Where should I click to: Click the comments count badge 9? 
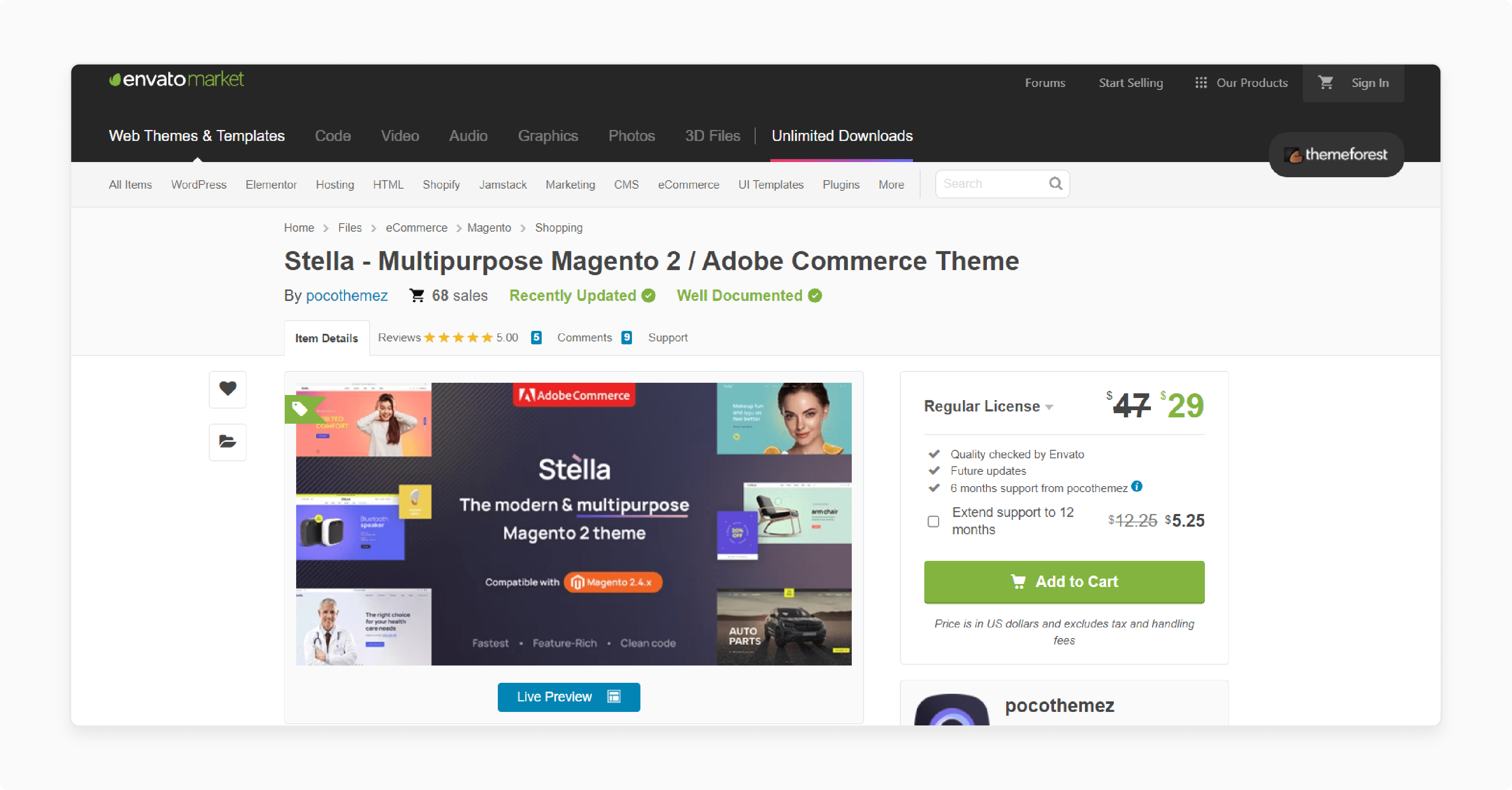click(x=627, y=338)
